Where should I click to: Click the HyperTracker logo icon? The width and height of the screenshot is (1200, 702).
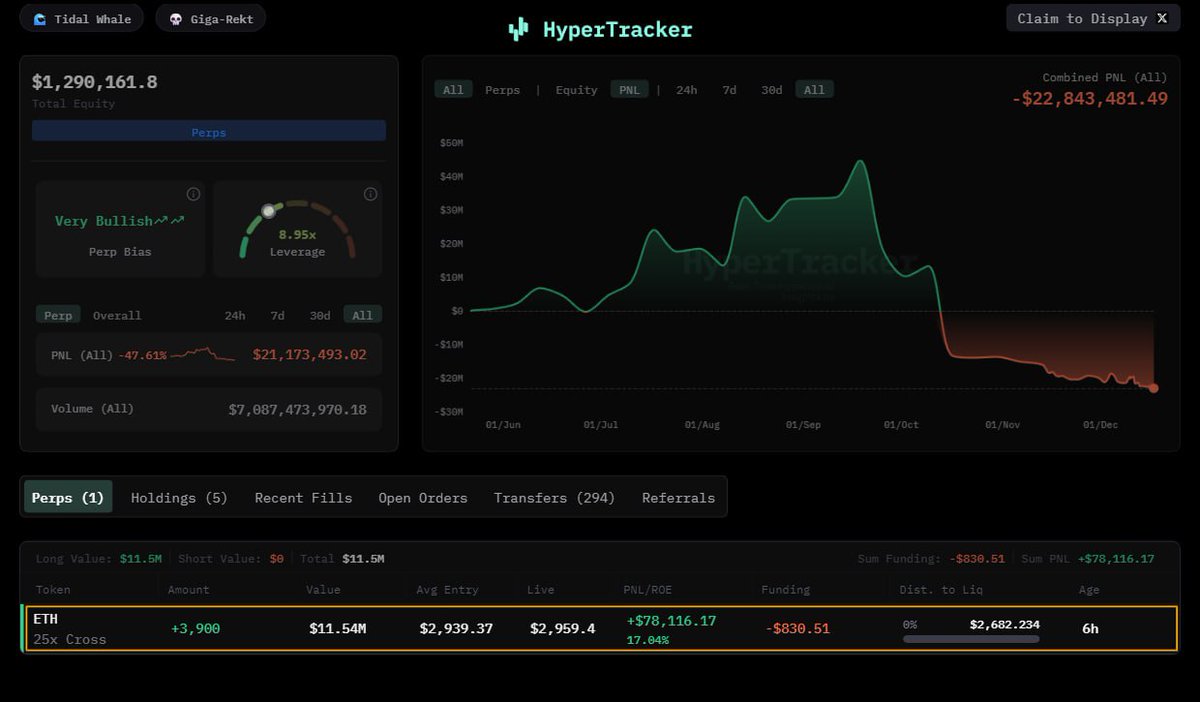(x=518, y=29)
